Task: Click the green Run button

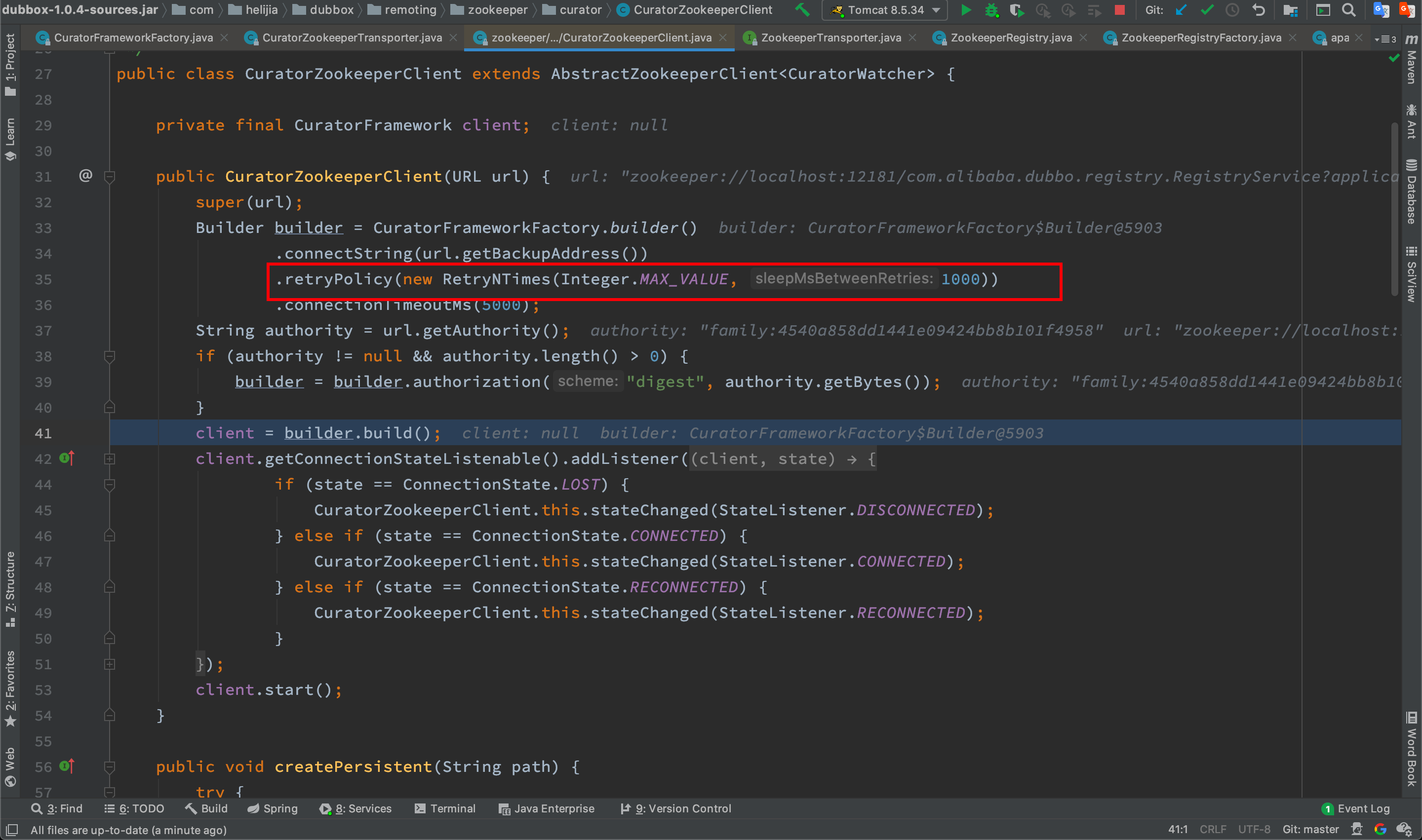Action: 966,9
